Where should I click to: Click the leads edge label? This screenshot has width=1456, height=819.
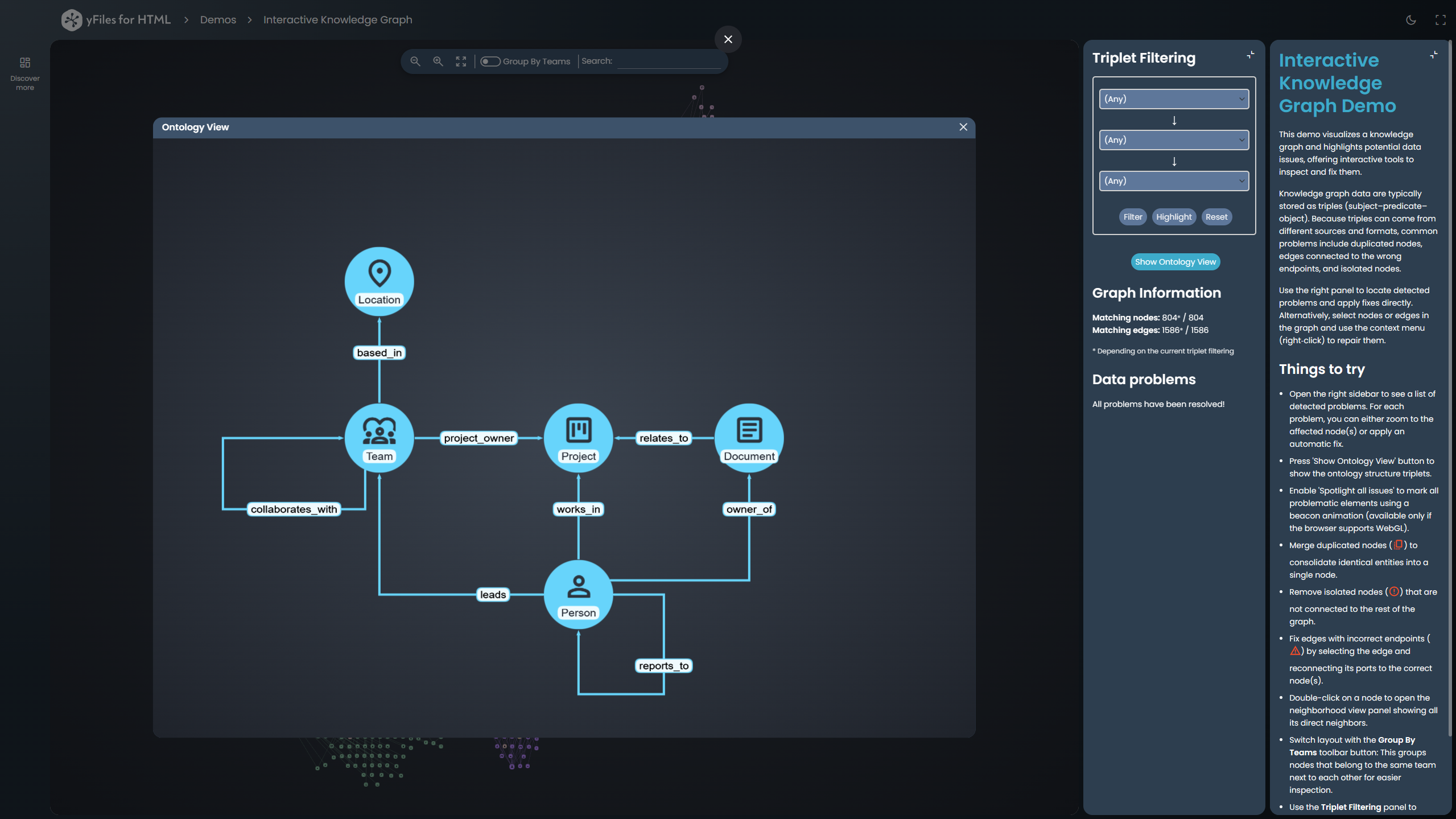pos(493,595)
